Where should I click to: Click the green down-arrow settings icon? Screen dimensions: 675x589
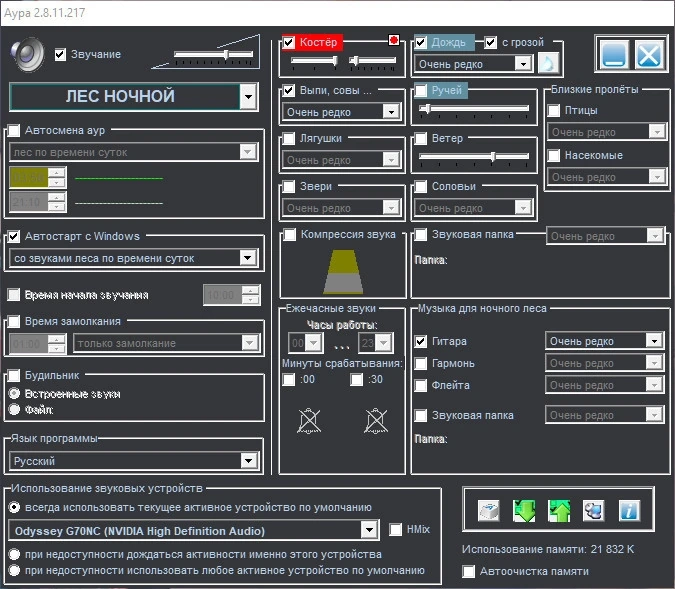524,511
